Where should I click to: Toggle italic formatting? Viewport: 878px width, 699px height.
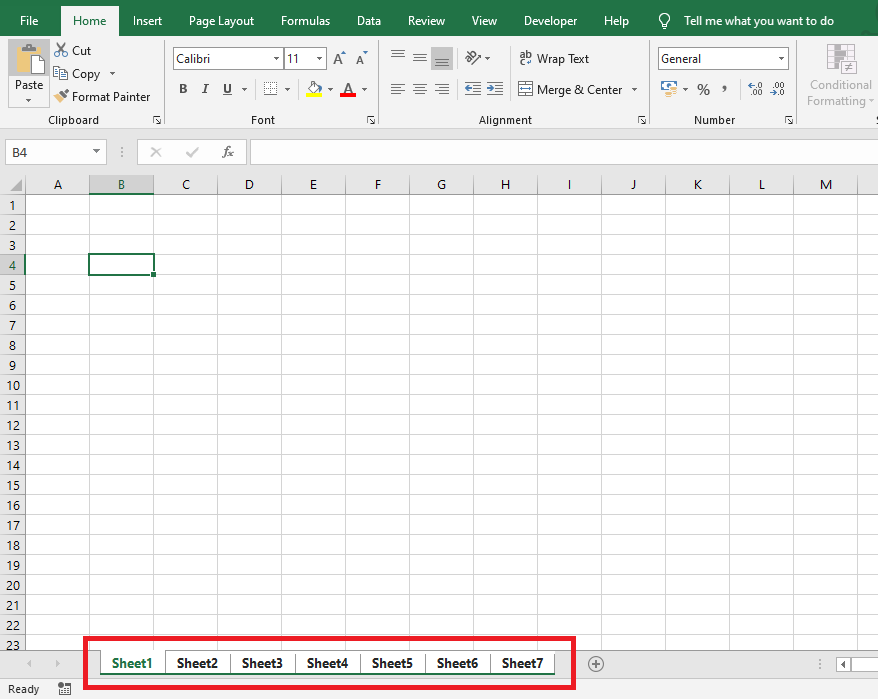click(x=205, y=90)
